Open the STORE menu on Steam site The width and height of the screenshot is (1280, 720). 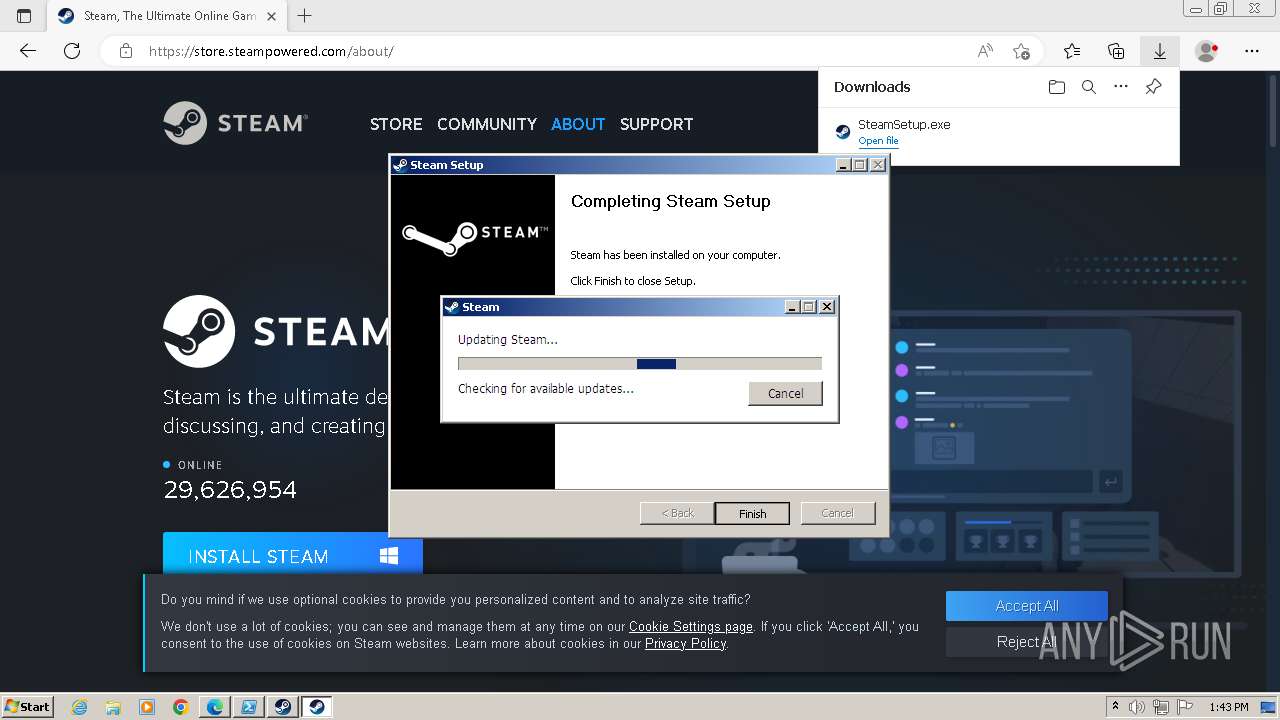coord(396,124)
